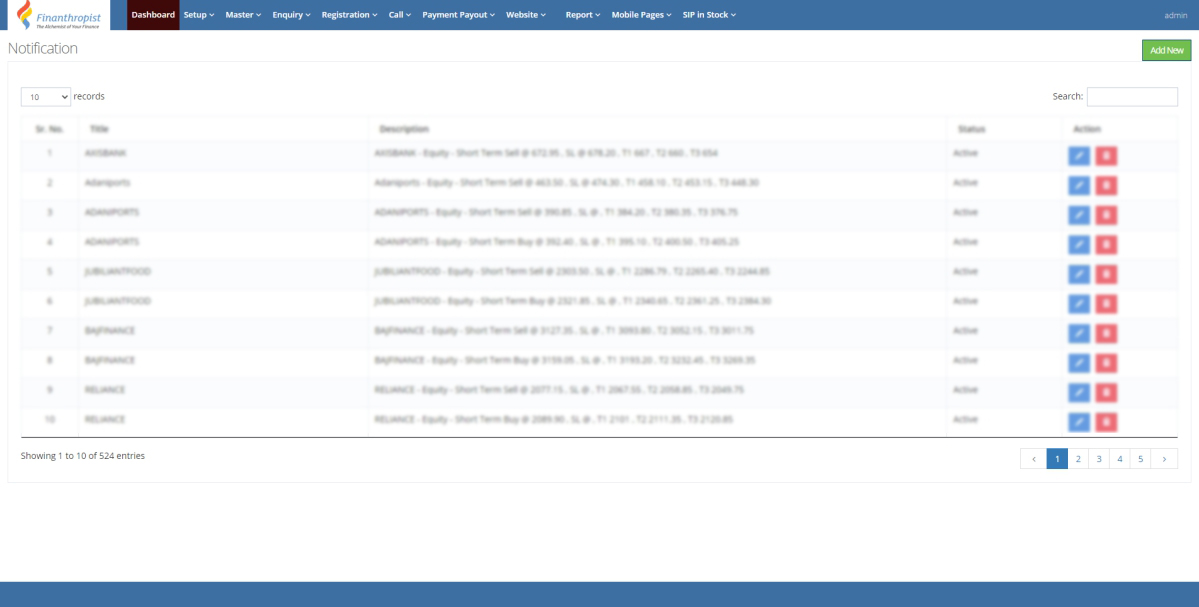Delete row 4 ADANIPORTS Short Term Buy
Viewport: 1199px width, 607px height.
click(x=1106, y=245)
